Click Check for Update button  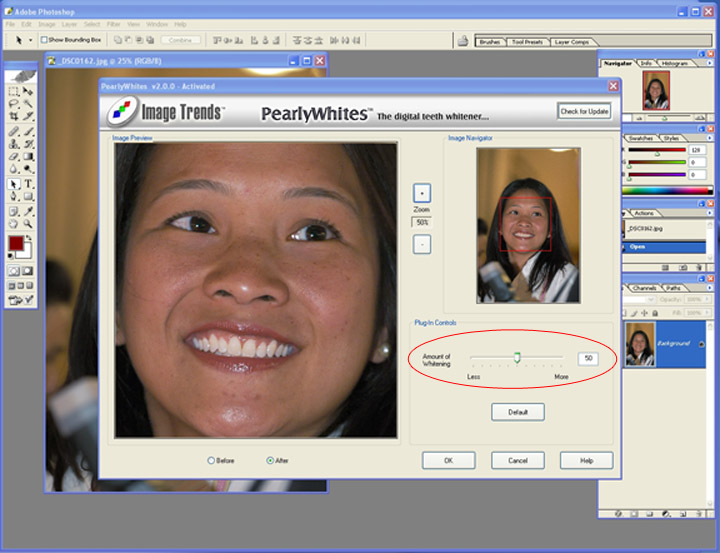(584, 111)
